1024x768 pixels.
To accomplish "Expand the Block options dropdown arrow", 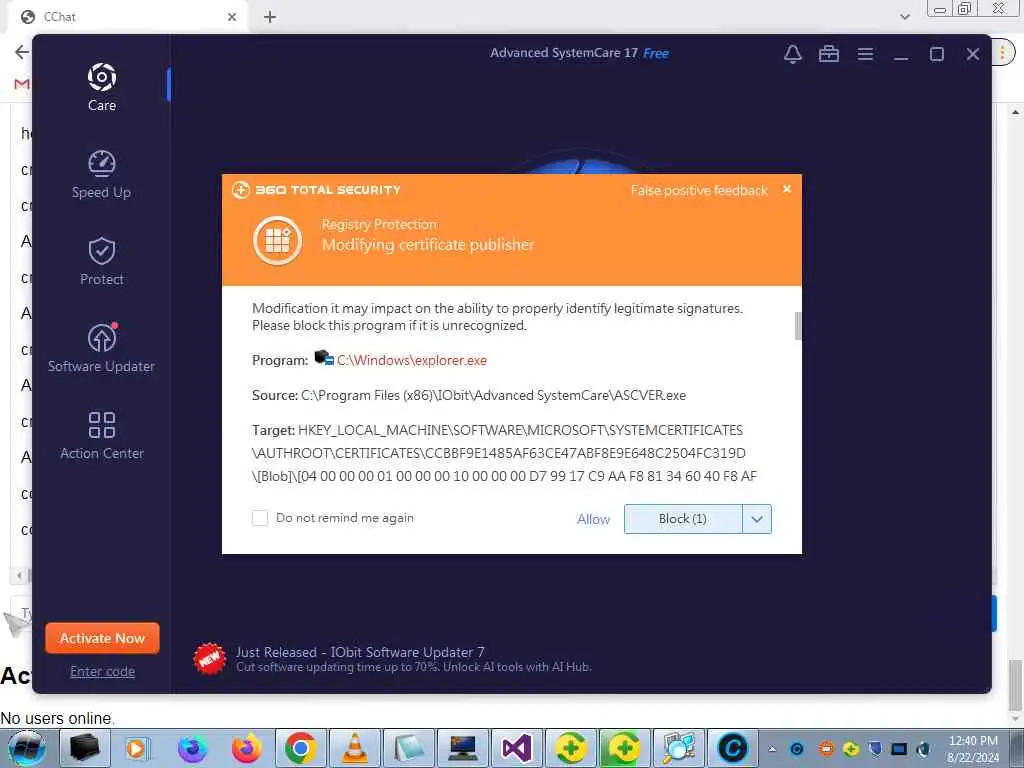I will 757,519.
